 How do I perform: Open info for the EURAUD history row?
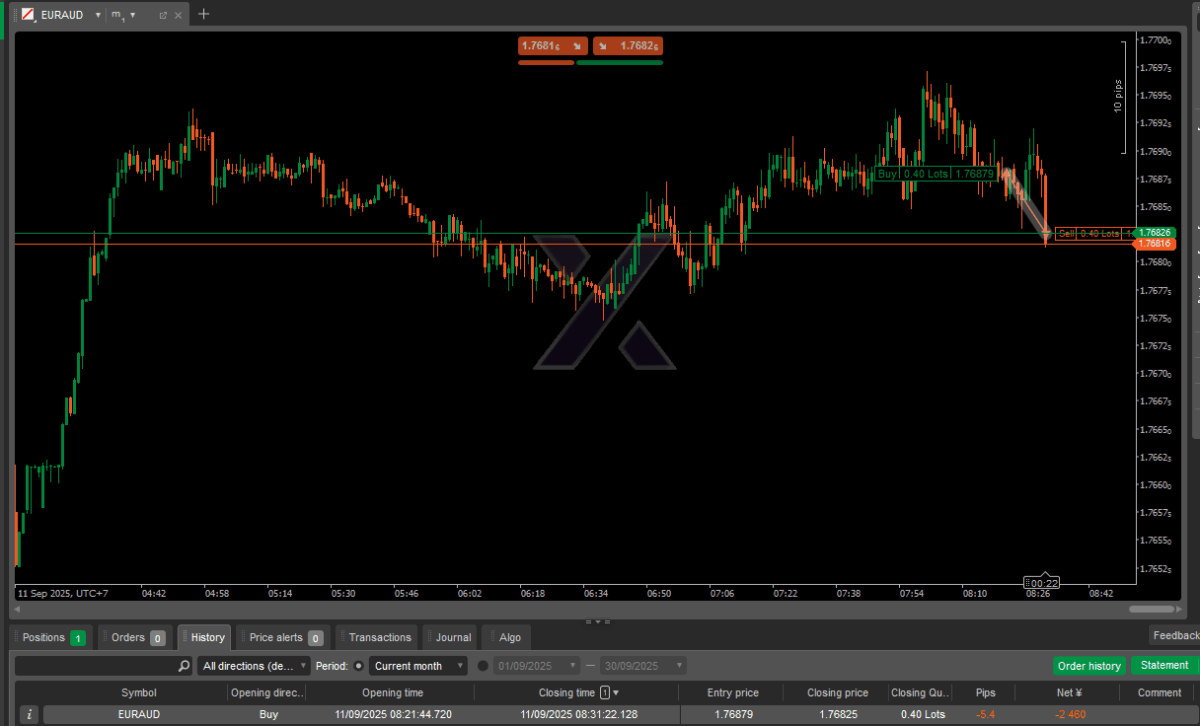30,714
